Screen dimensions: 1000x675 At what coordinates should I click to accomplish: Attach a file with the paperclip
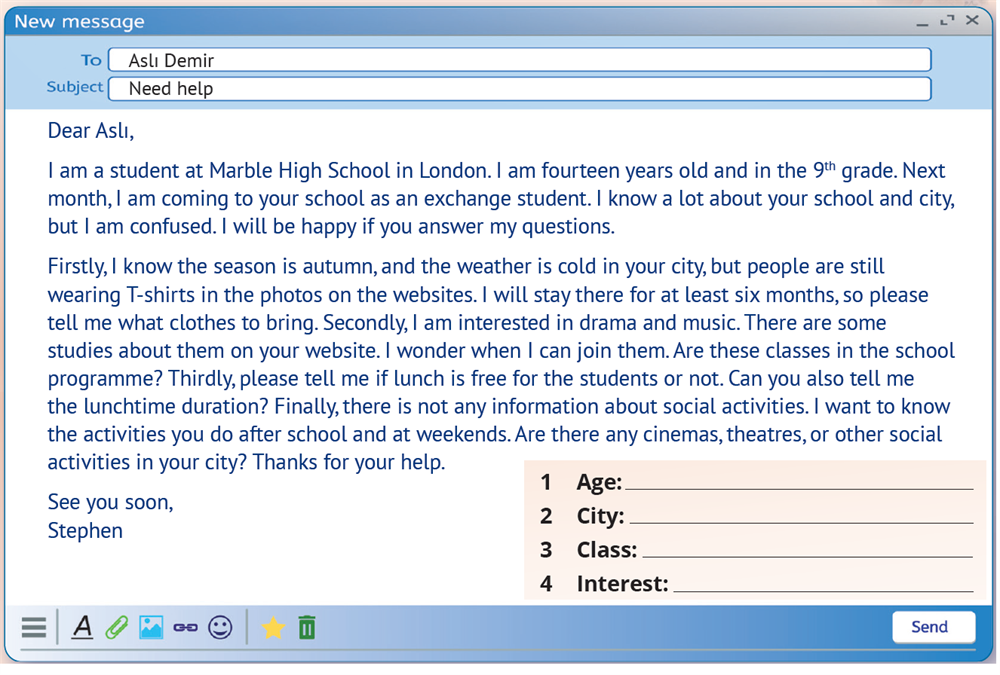coord(117,627)
